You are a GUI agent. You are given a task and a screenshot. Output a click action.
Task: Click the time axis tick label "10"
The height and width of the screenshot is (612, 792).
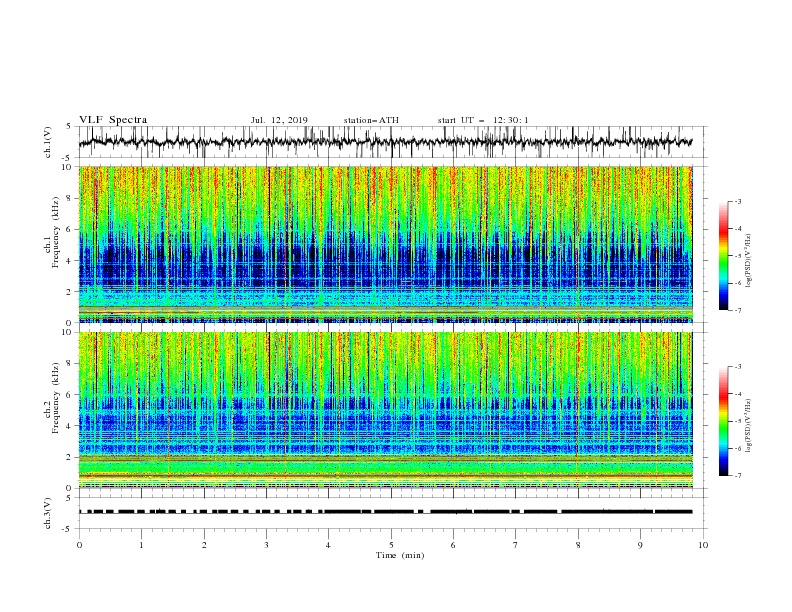tap(703, 545)
